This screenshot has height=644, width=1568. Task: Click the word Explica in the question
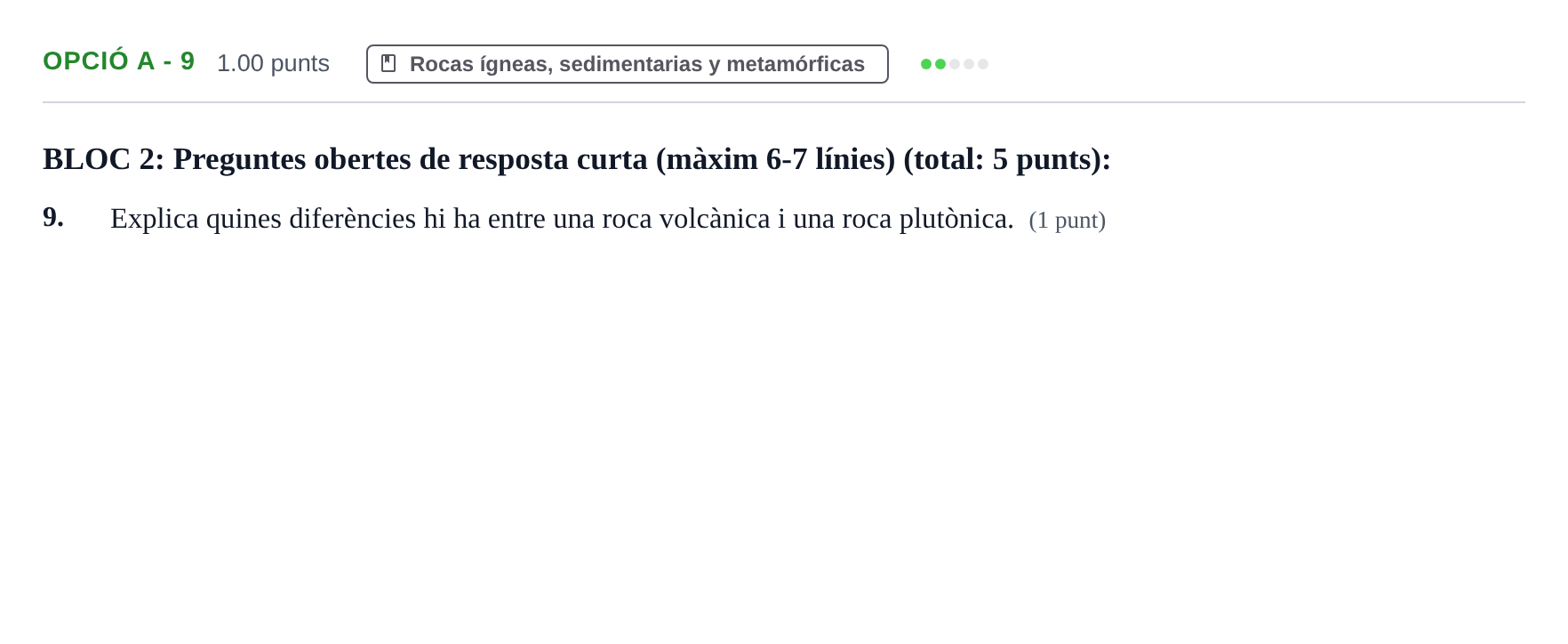[155, 219]
